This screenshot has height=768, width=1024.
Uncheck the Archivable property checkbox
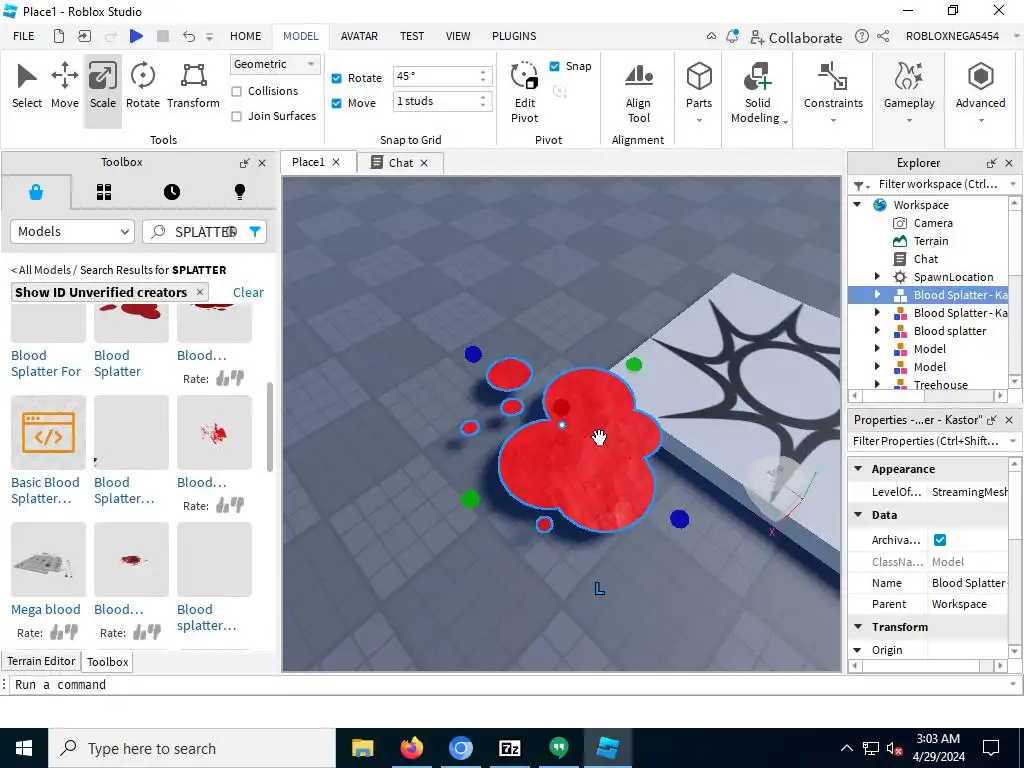[x=940, y=539]
